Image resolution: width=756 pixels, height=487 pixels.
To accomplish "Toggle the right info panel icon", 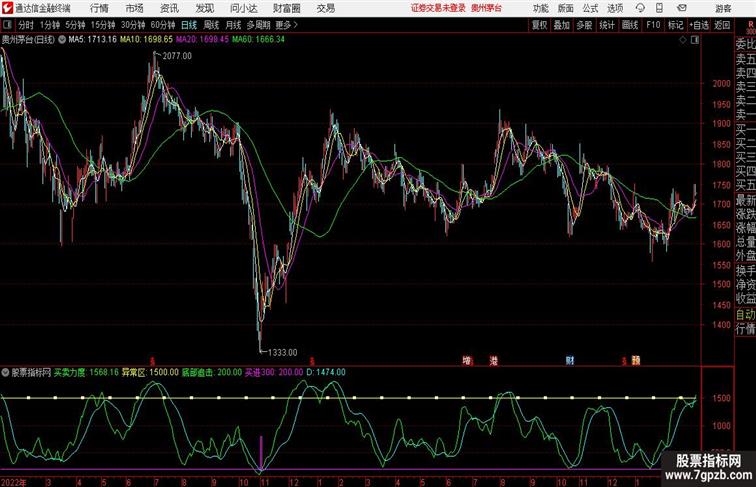I will pos(695,40).
